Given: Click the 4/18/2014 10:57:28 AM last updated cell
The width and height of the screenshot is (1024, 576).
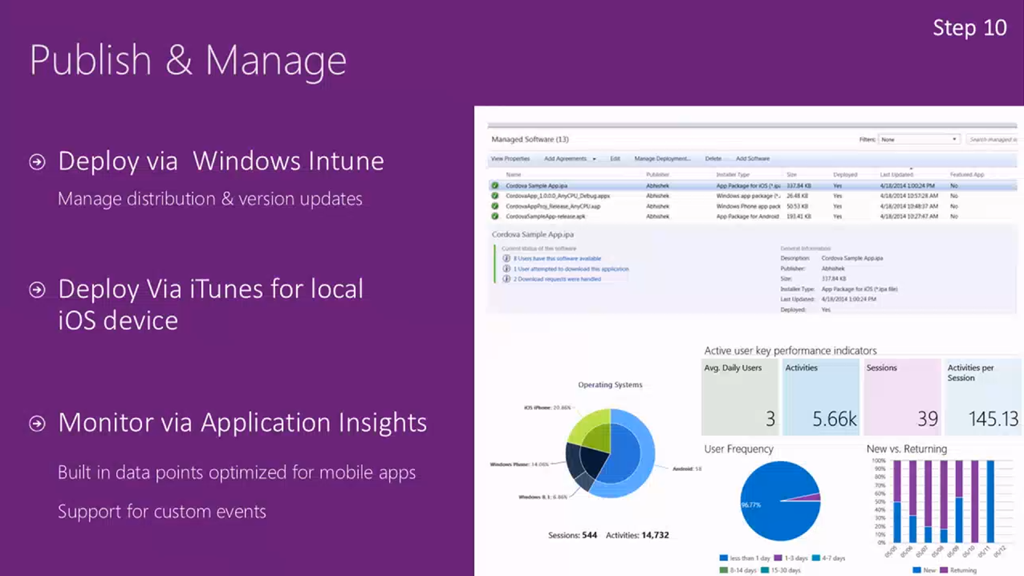Looking at the screenshot, I should point(909,196).
